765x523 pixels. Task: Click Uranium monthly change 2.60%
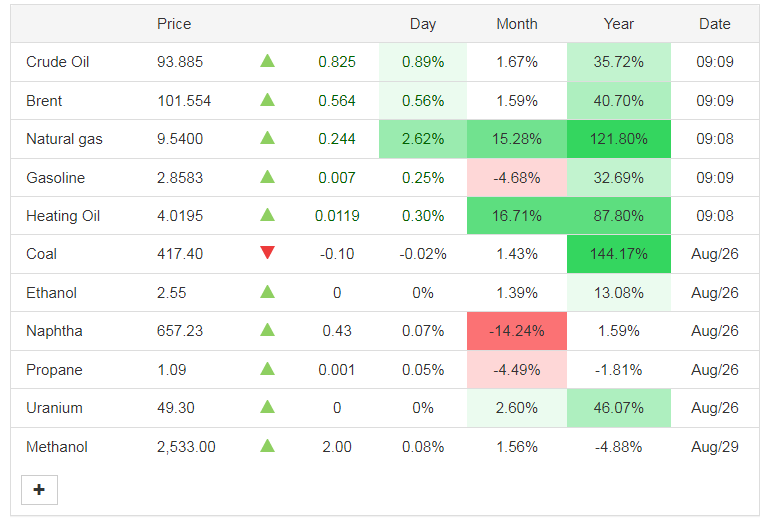click(x=517, y=408)
